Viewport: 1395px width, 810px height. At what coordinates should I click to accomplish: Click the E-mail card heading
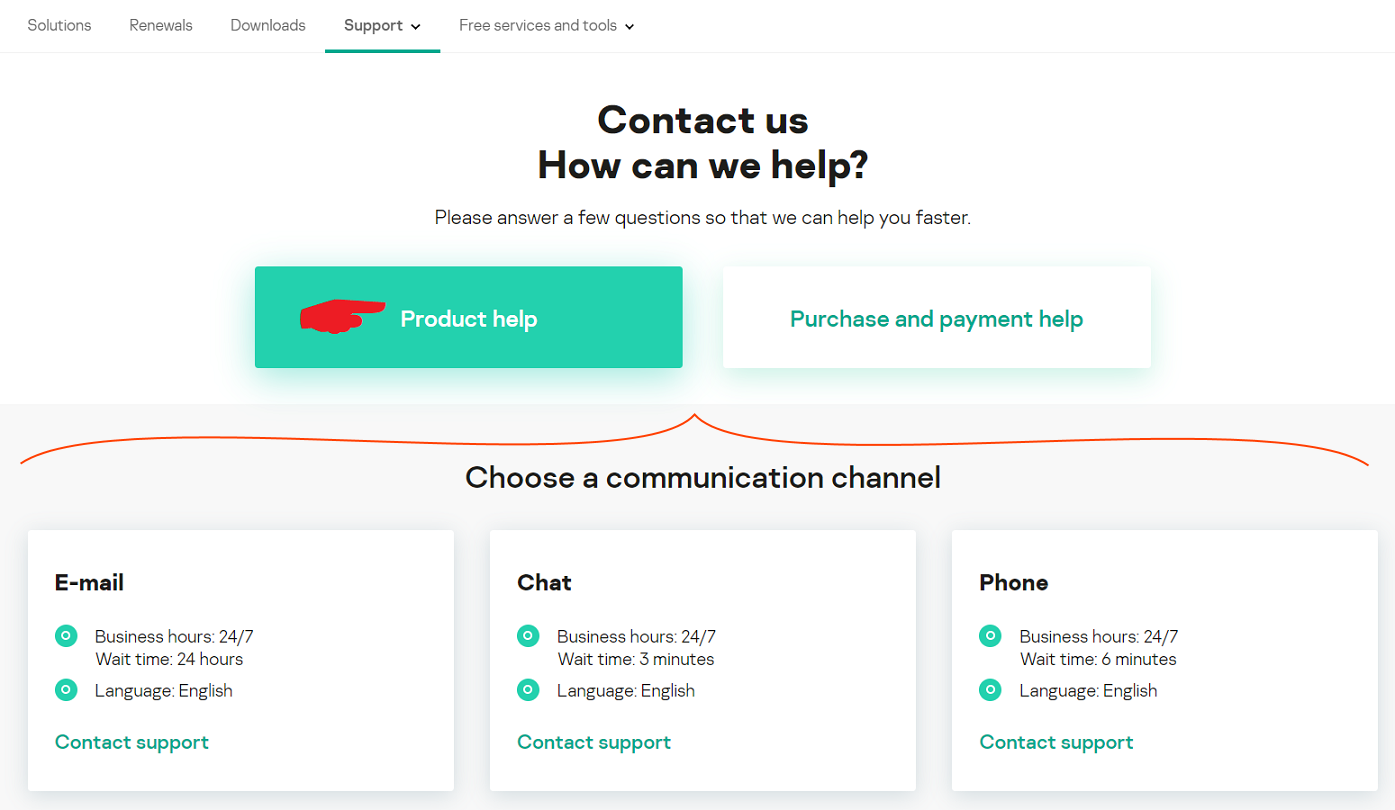point(89,582)
